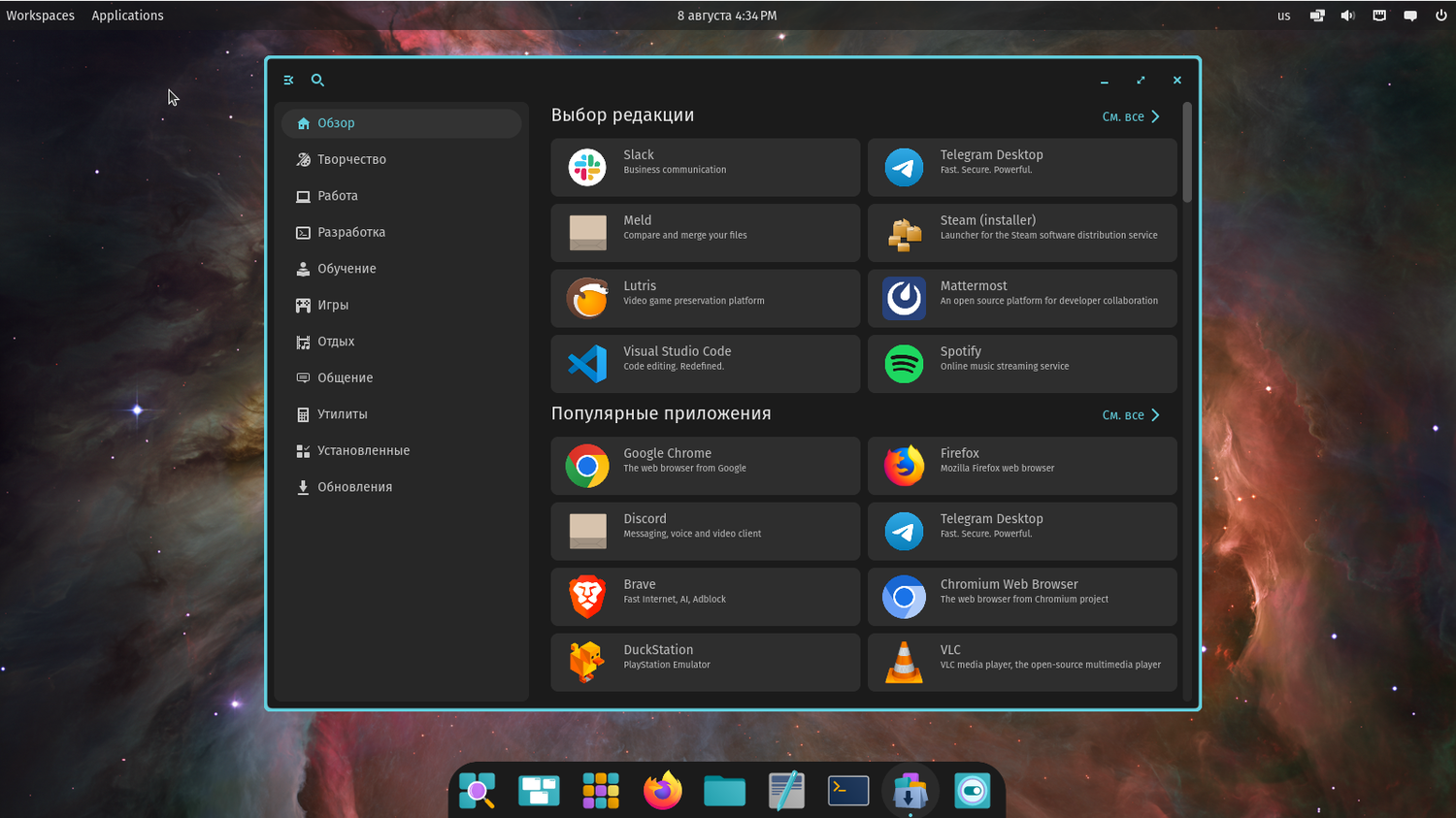The image size is (1456, 818).
Task: Open the search icon in the store header
Action: (x=317, y=81)
